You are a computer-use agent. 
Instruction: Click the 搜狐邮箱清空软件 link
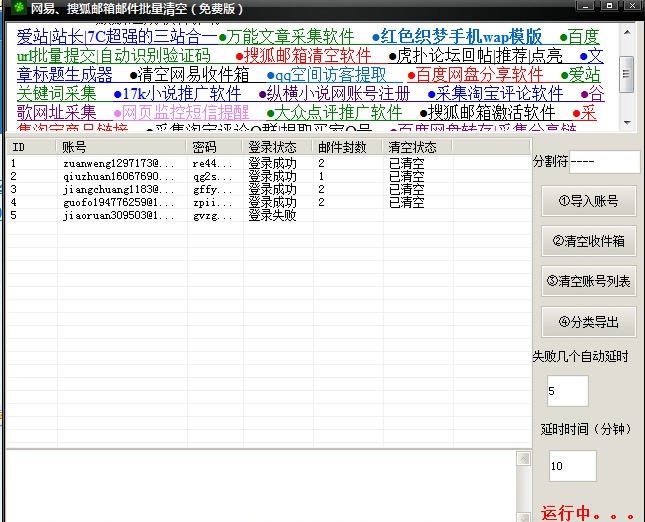(x=308, y=56)
